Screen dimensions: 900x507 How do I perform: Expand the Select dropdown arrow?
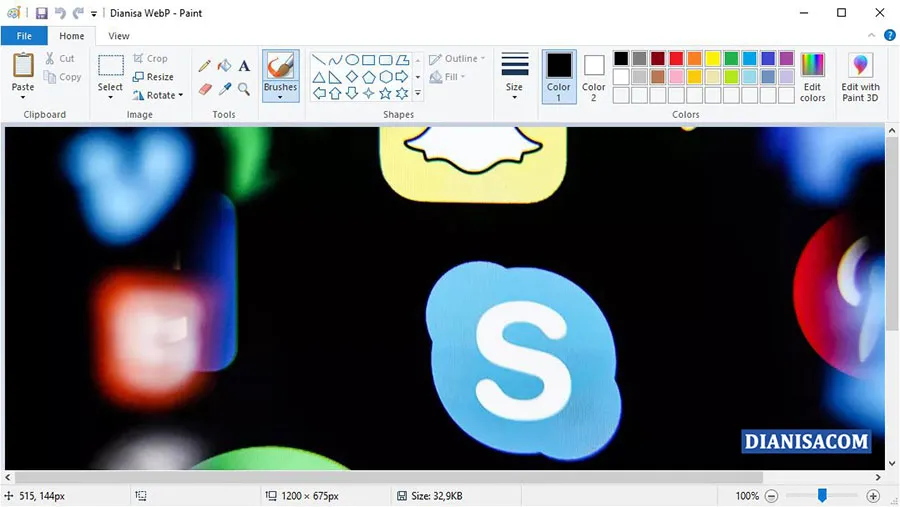click(110, 97)
